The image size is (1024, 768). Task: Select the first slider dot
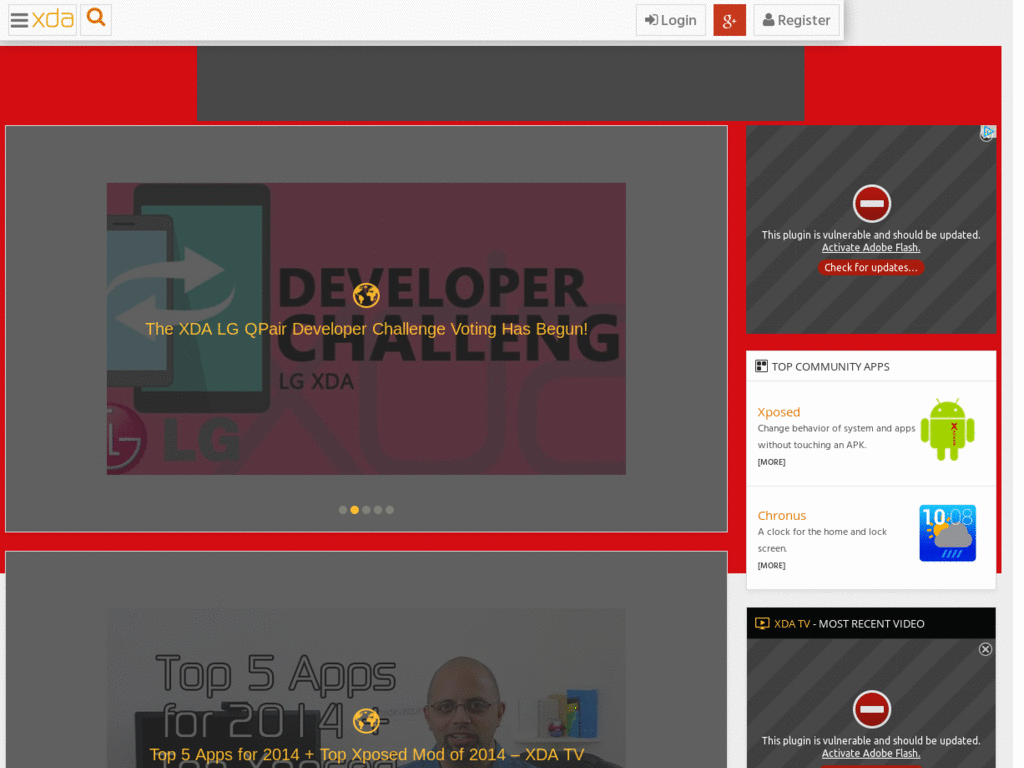click(x=343, y=510)
